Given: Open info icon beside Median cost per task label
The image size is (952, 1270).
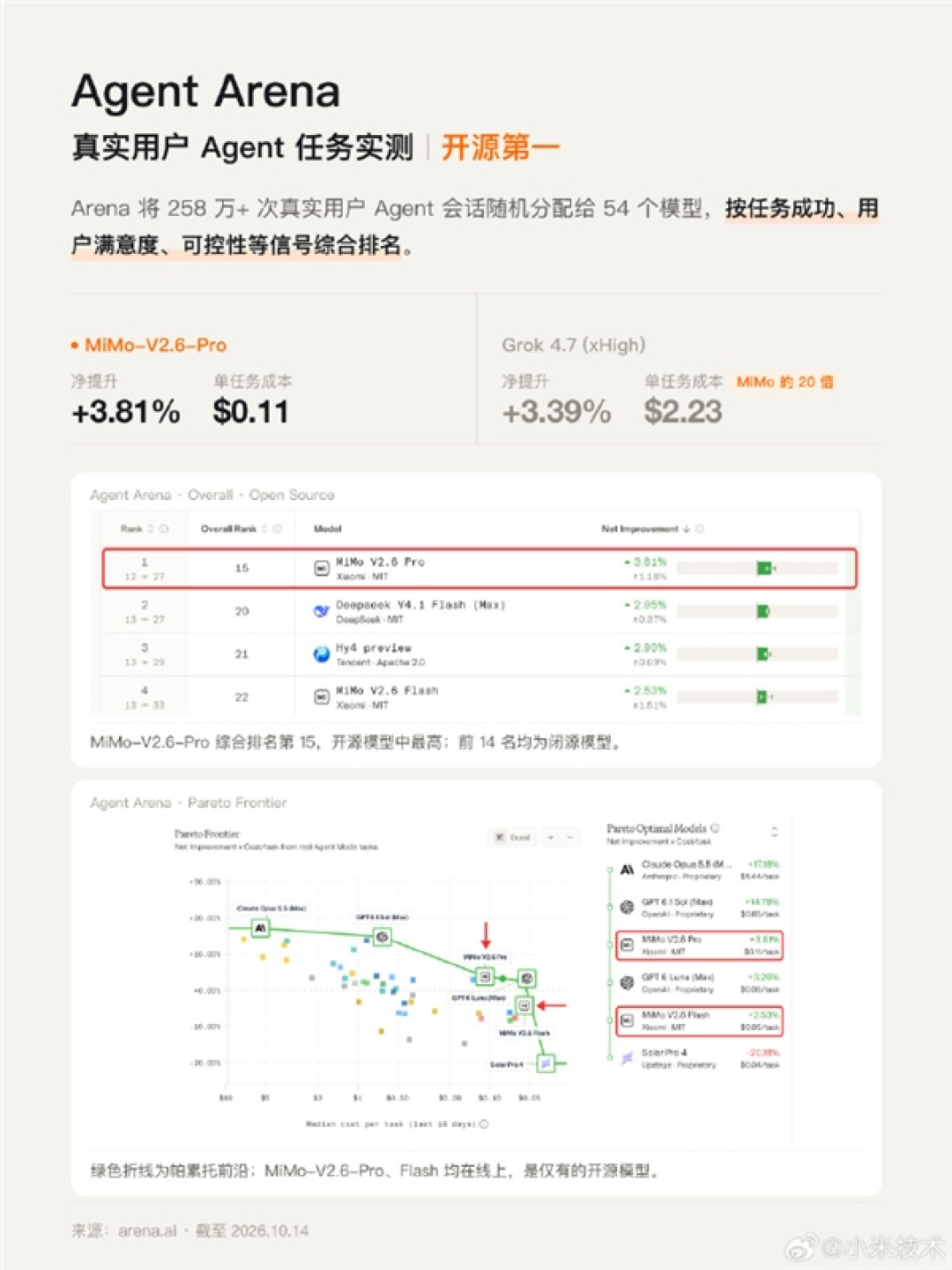Looking at the screenshot, I should pyautogui.click(x=483, y=1124).
